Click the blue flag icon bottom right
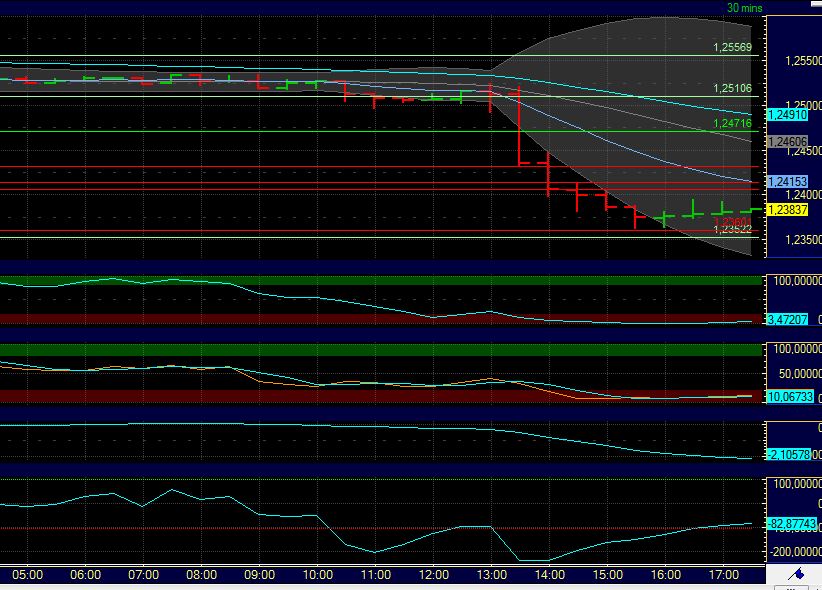 pyautogui.click(x=797, y=573)
